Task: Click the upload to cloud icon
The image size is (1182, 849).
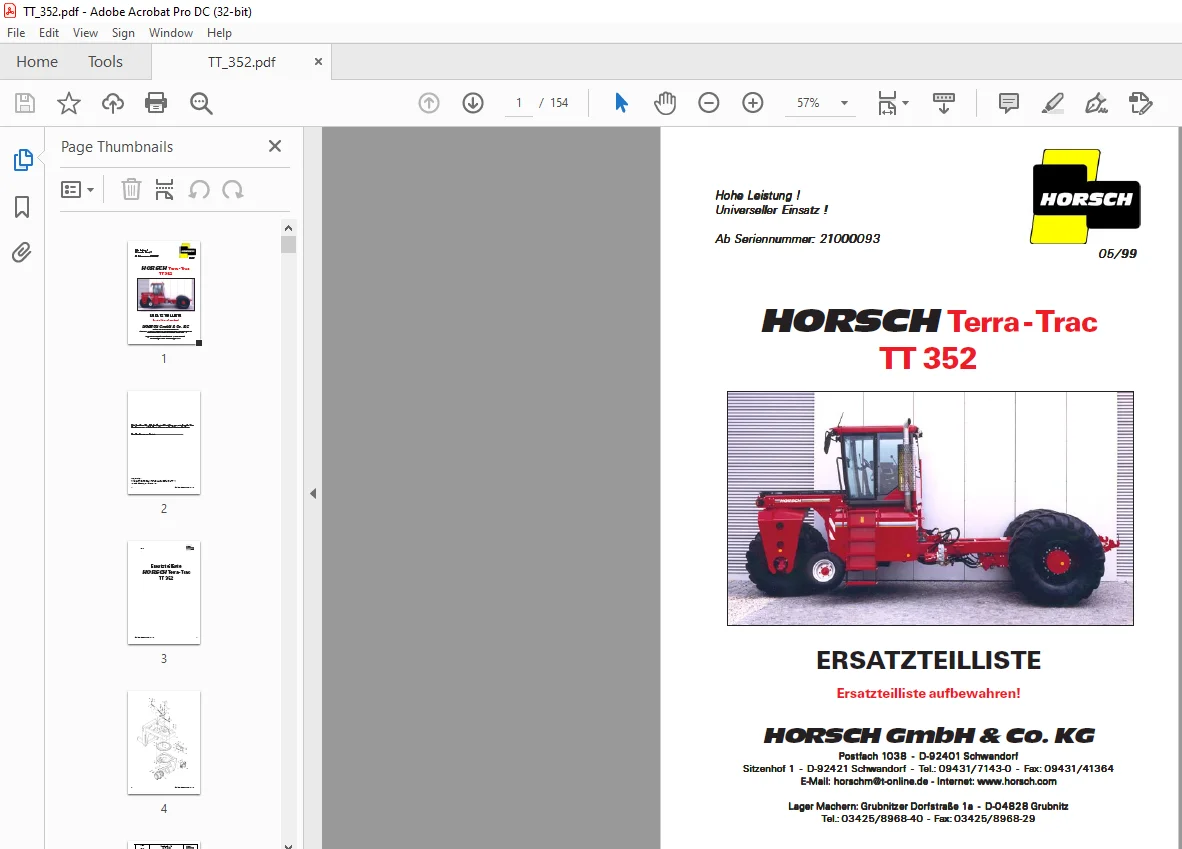Action: coord(113,103)
